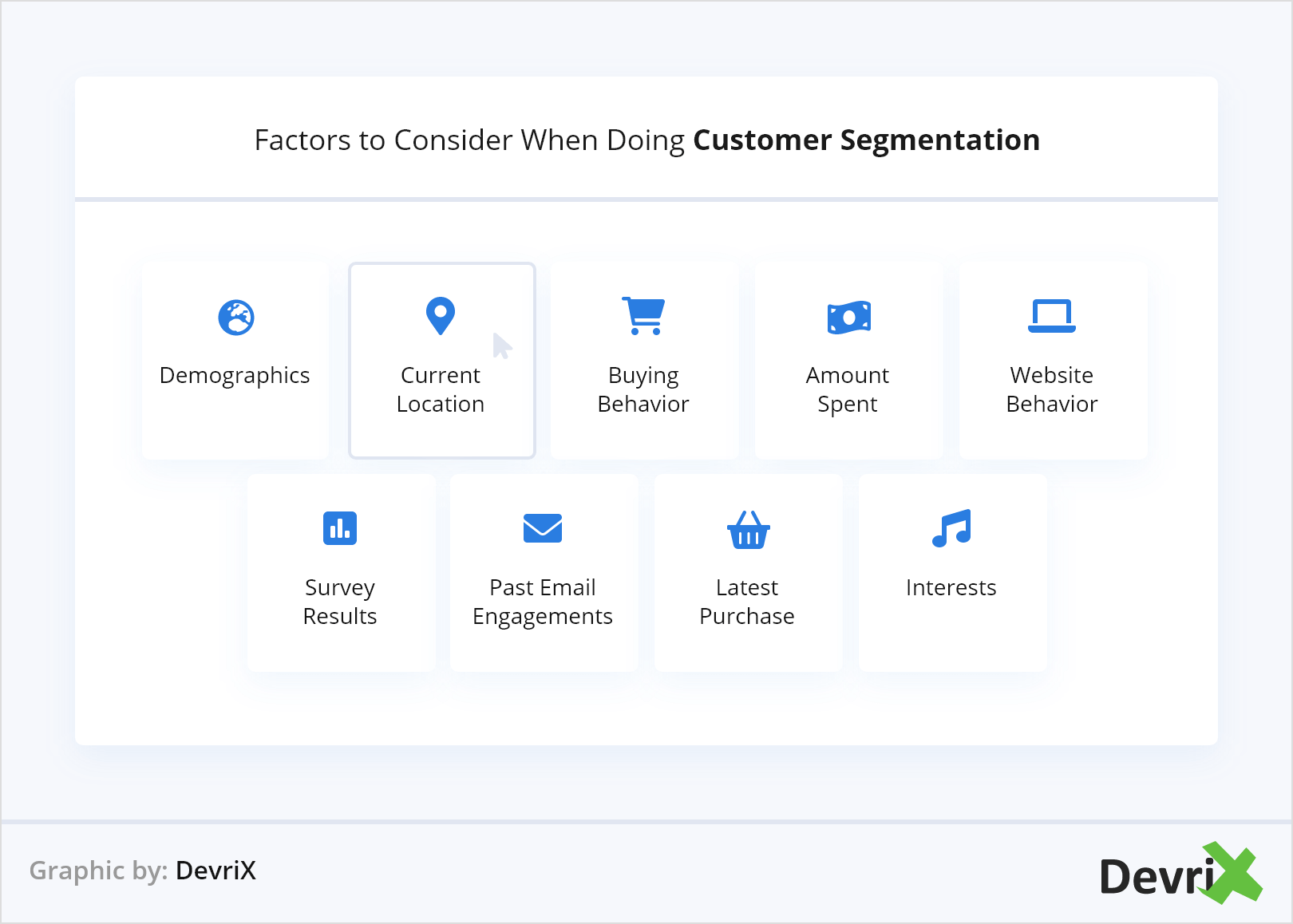Click the Amount Spent money bill icon

pyautogui.click(x=848, y=318)
